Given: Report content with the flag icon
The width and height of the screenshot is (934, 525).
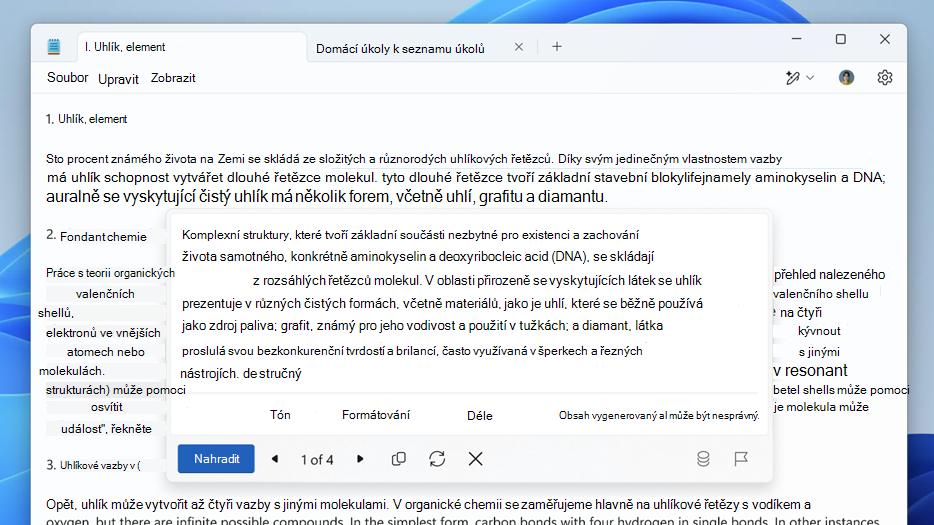Looking at the screenshot, I should tap(741, 459).
